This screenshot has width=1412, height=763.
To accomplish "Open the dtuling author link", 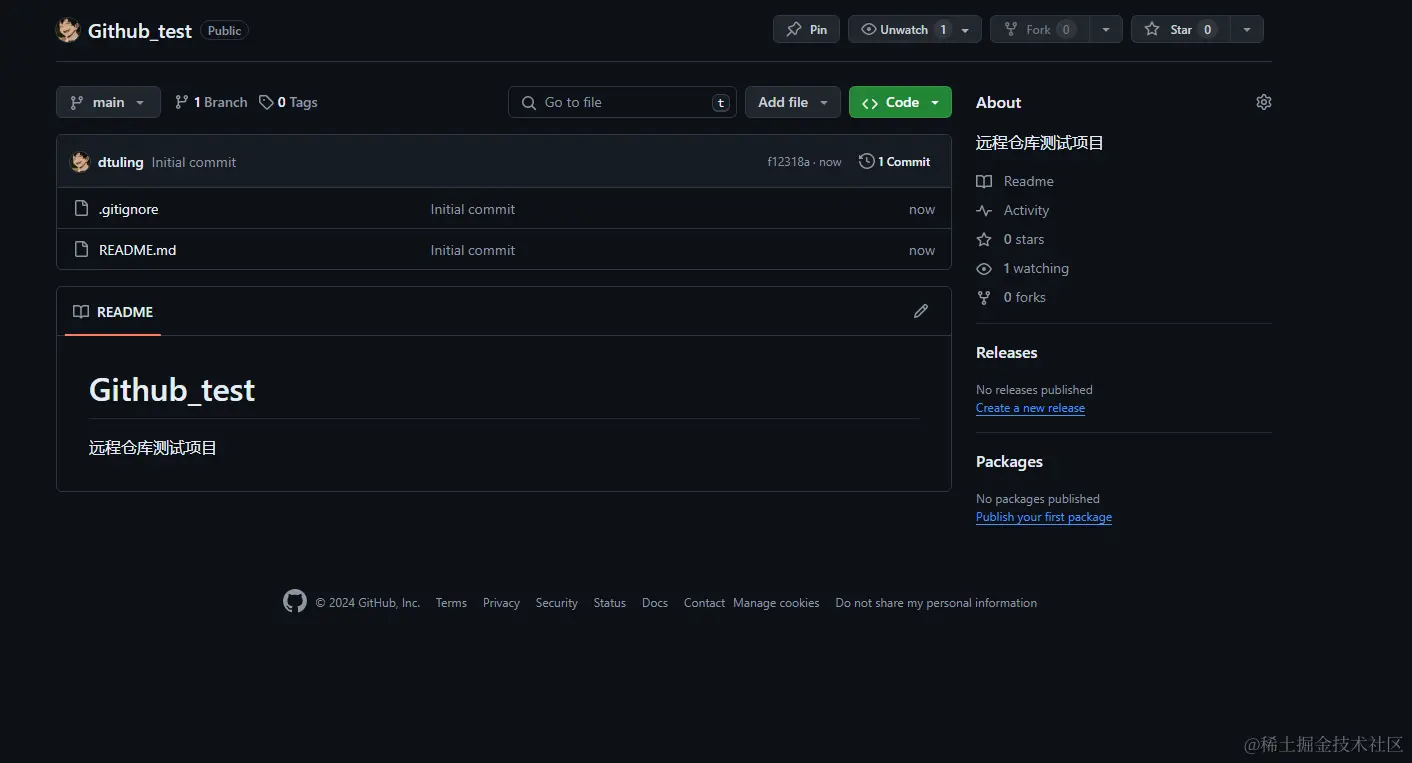I will [121, 162].
